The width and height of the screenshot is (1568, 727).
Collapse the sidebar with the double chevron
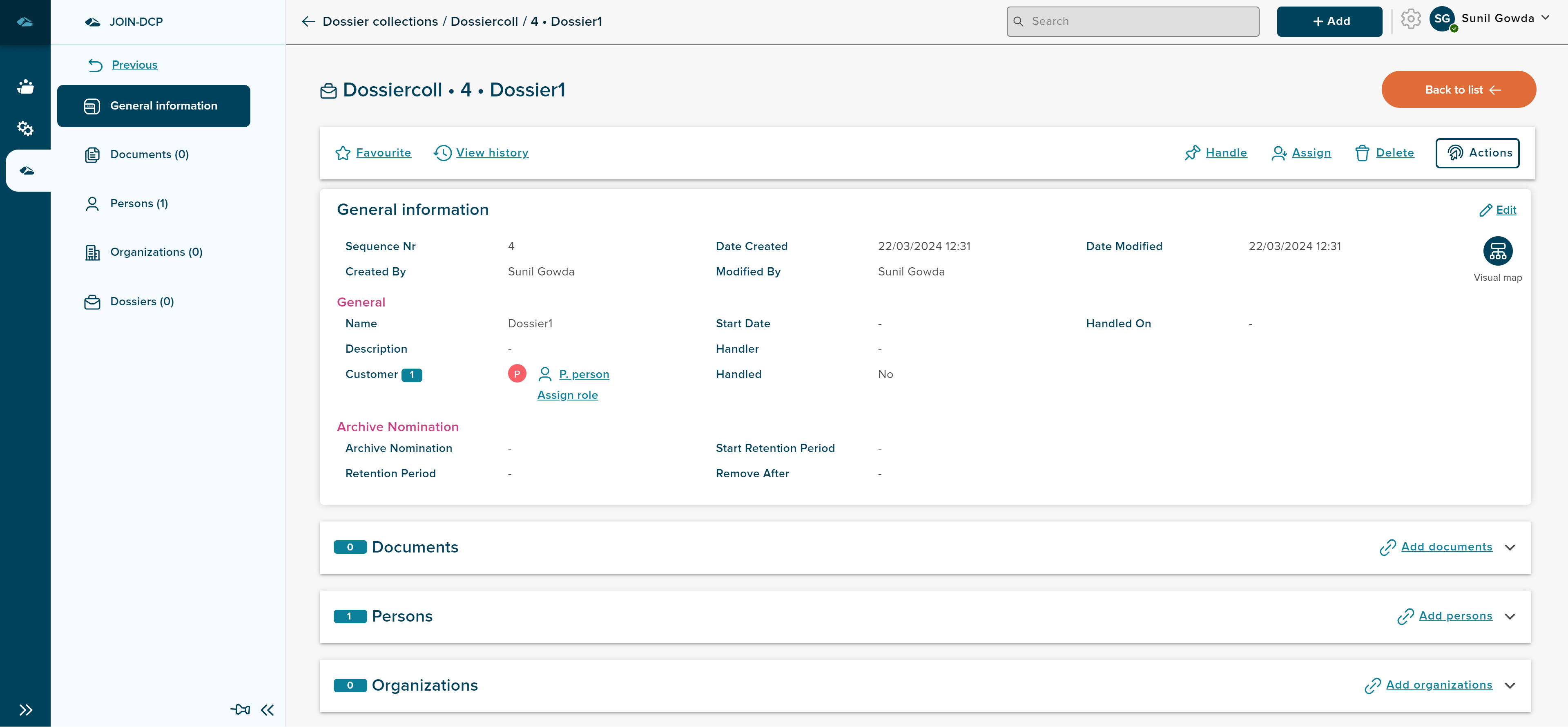(x=267, y=709)
